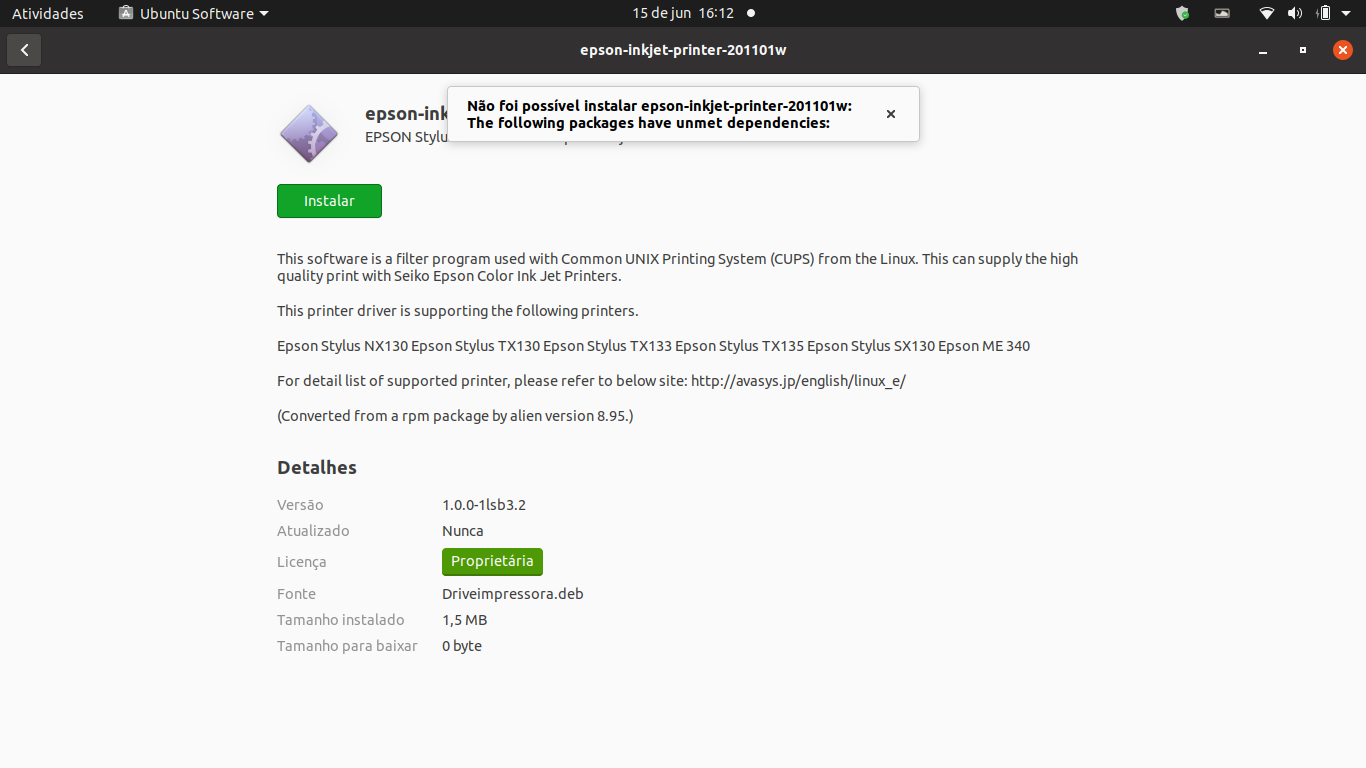The image size is (1366, 768).
Task: Close the Ubuntu Software window
Action: (x=1343, y=50)
